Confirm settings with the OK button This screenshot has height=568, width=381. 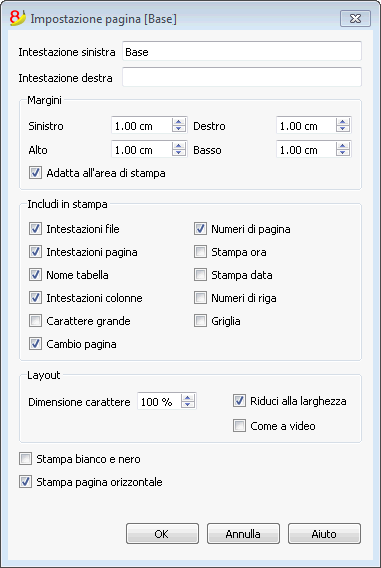pyautogui.click(x=162, y=534)
